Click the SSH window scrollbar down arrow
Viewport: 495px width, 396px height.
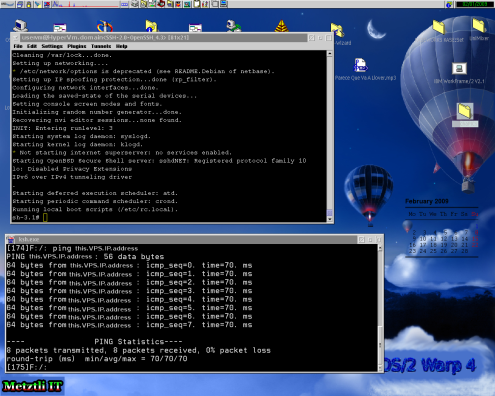[330, 219]
